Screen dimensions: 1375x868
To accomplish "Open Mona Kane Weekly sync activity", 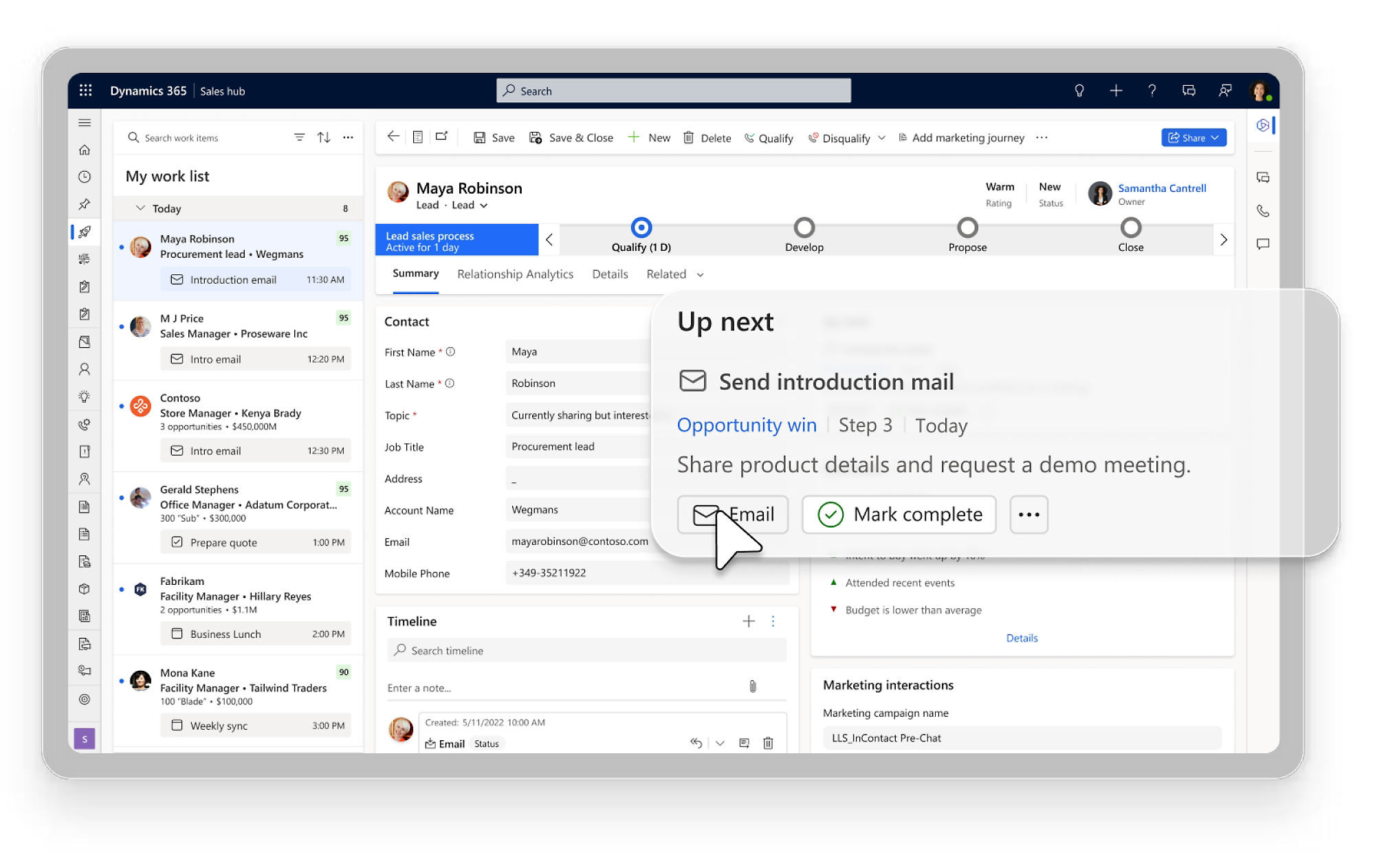I will [256, 726].
